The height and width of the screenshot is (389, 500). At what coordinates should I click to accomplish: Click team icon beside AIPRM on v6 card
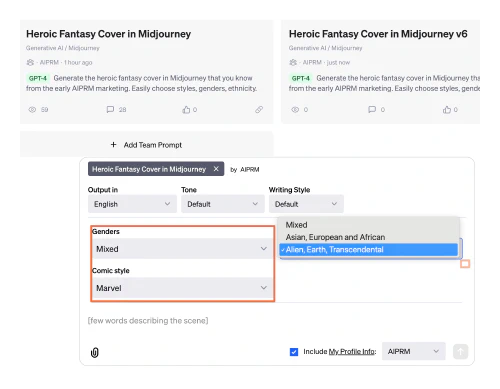[293, 62]
